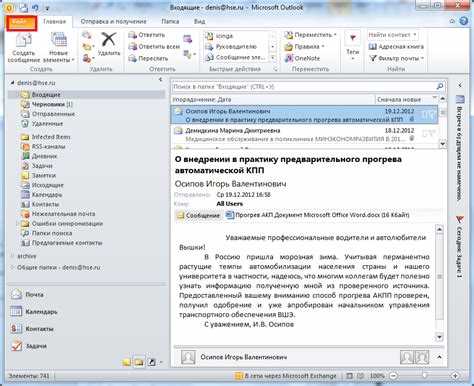474x386 pixels.
Task: Open Фильтр почты dropdown
Action: (396, 58)
